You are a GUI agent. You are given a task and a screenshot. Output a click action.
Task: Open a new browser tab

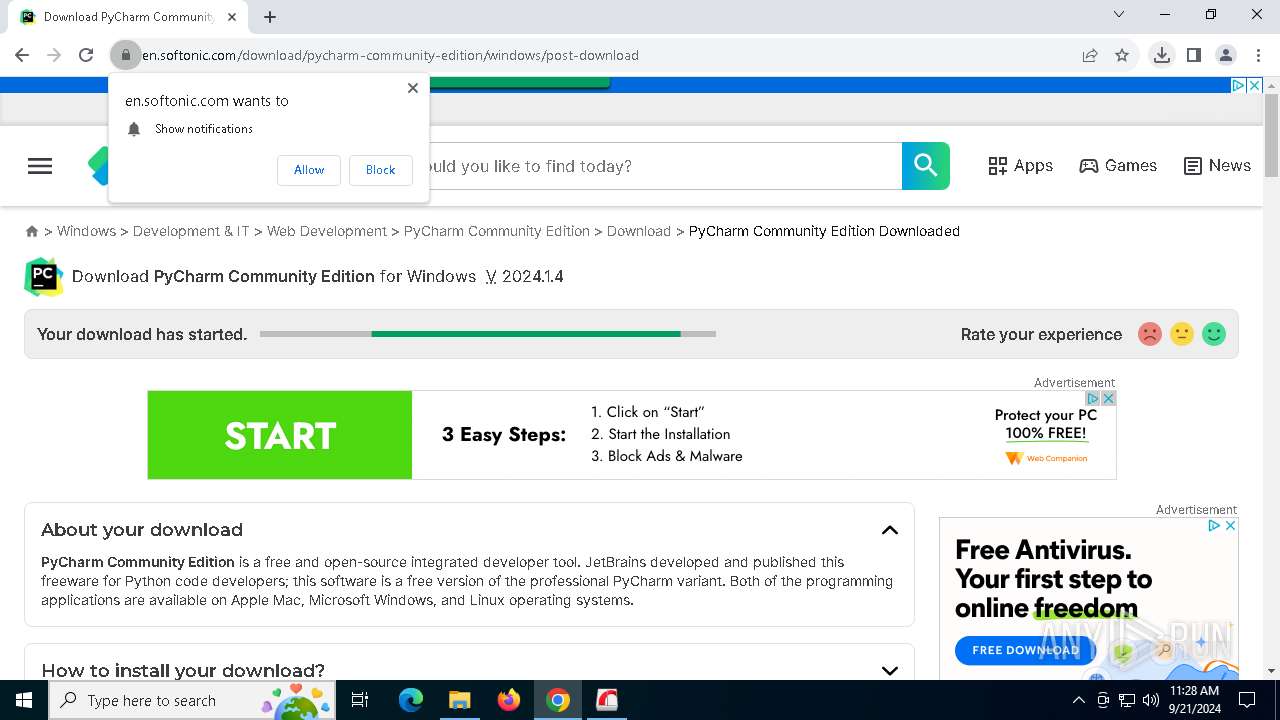tap(270, 16)
